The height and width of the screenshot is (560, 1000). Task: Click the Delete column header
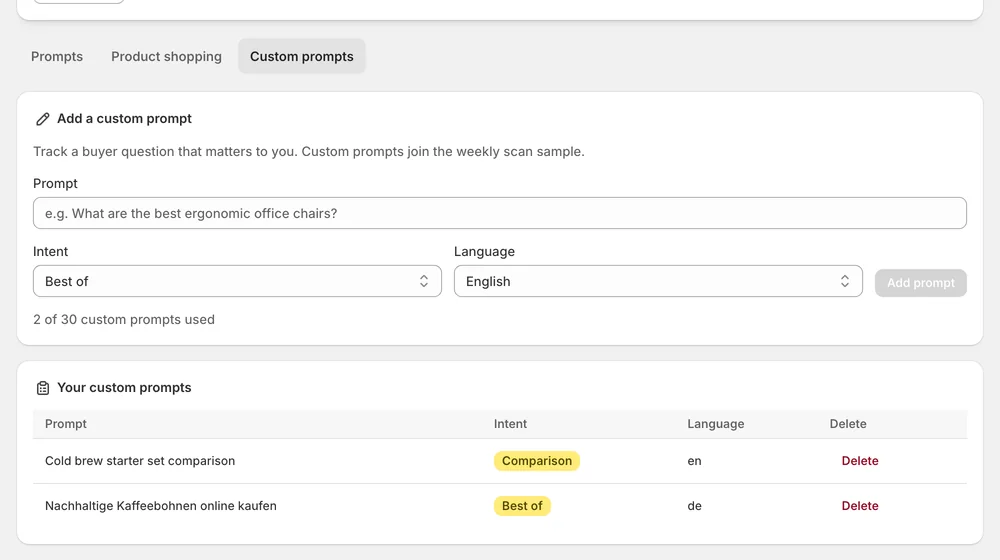point(848,424)
